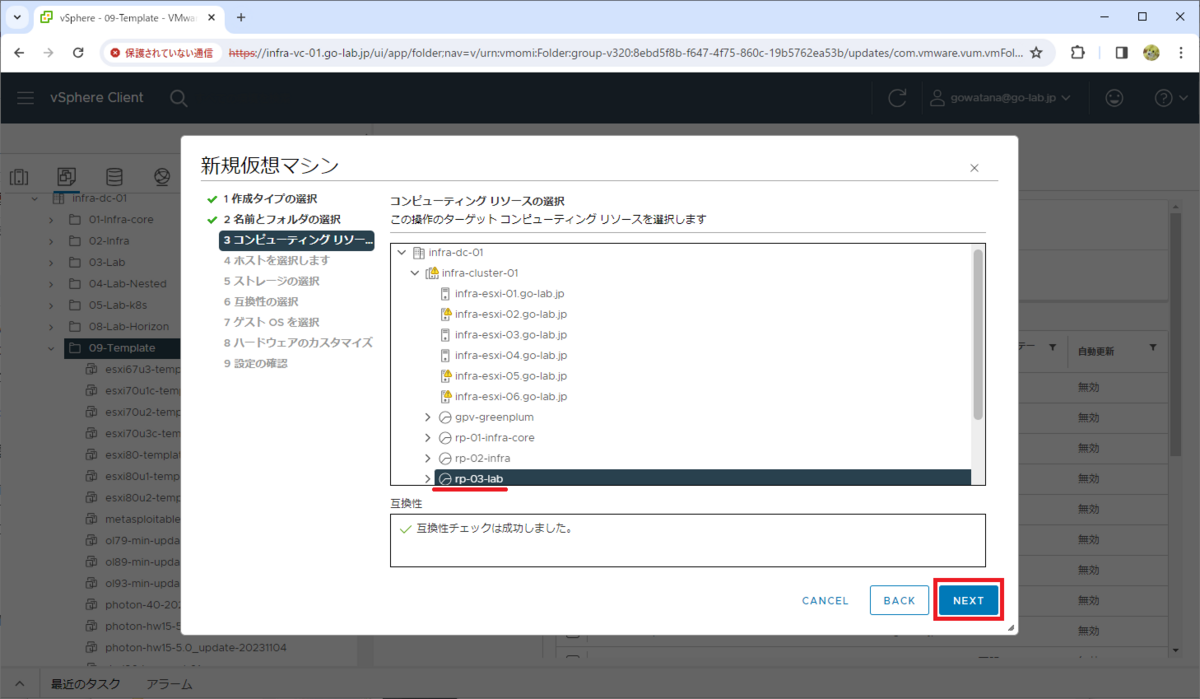The width and height of the screenshot is (1200, 699).
Task: Open the gowatana@go-lab.jp user menu
Action: pos(1001,98)
